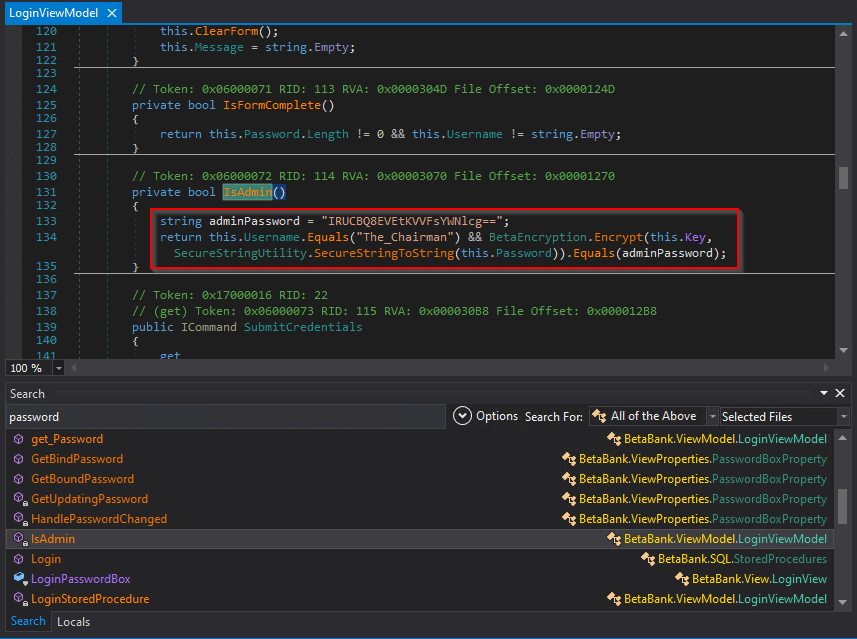Click the All of the Above icon
The height and width of the screenshot is (639, 857).
(600, 416)
